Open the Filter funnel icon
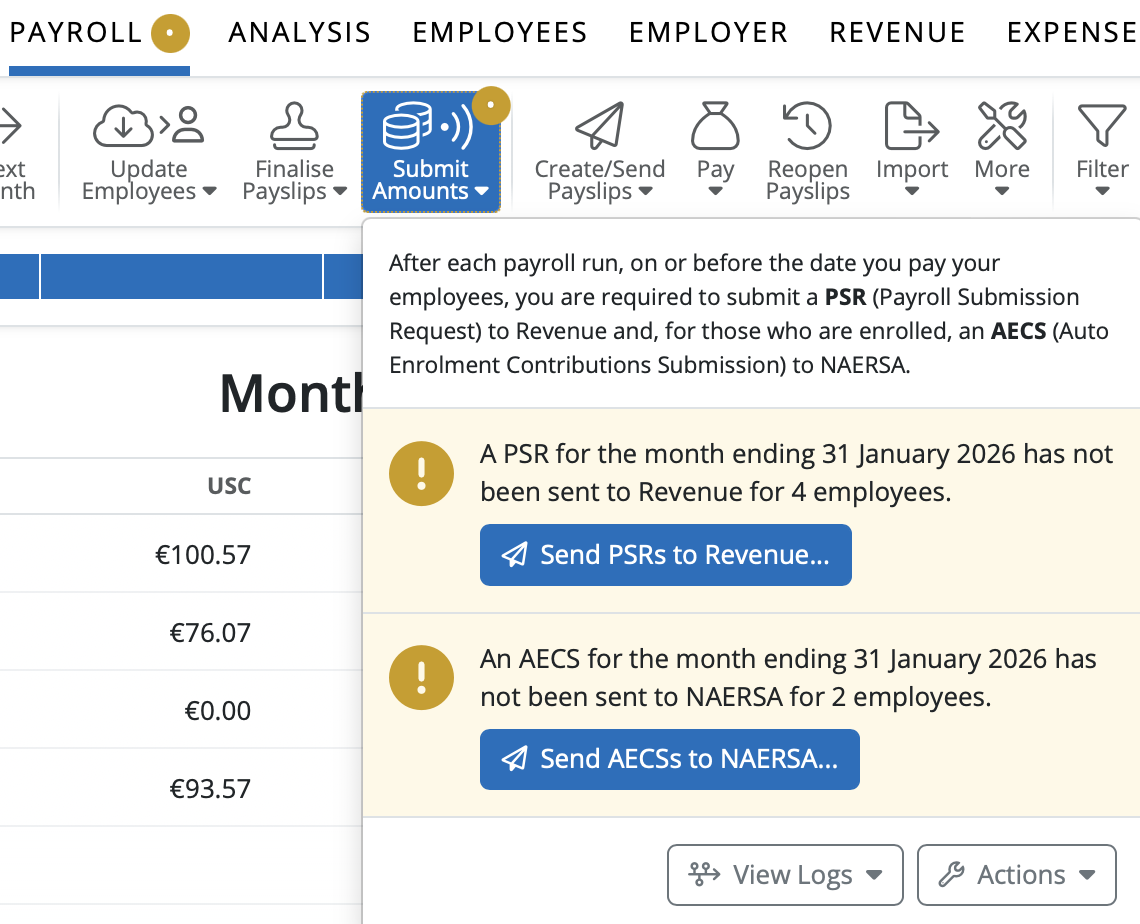The width and height of the screenshot is (1140, 924). tap(1102, 126)
